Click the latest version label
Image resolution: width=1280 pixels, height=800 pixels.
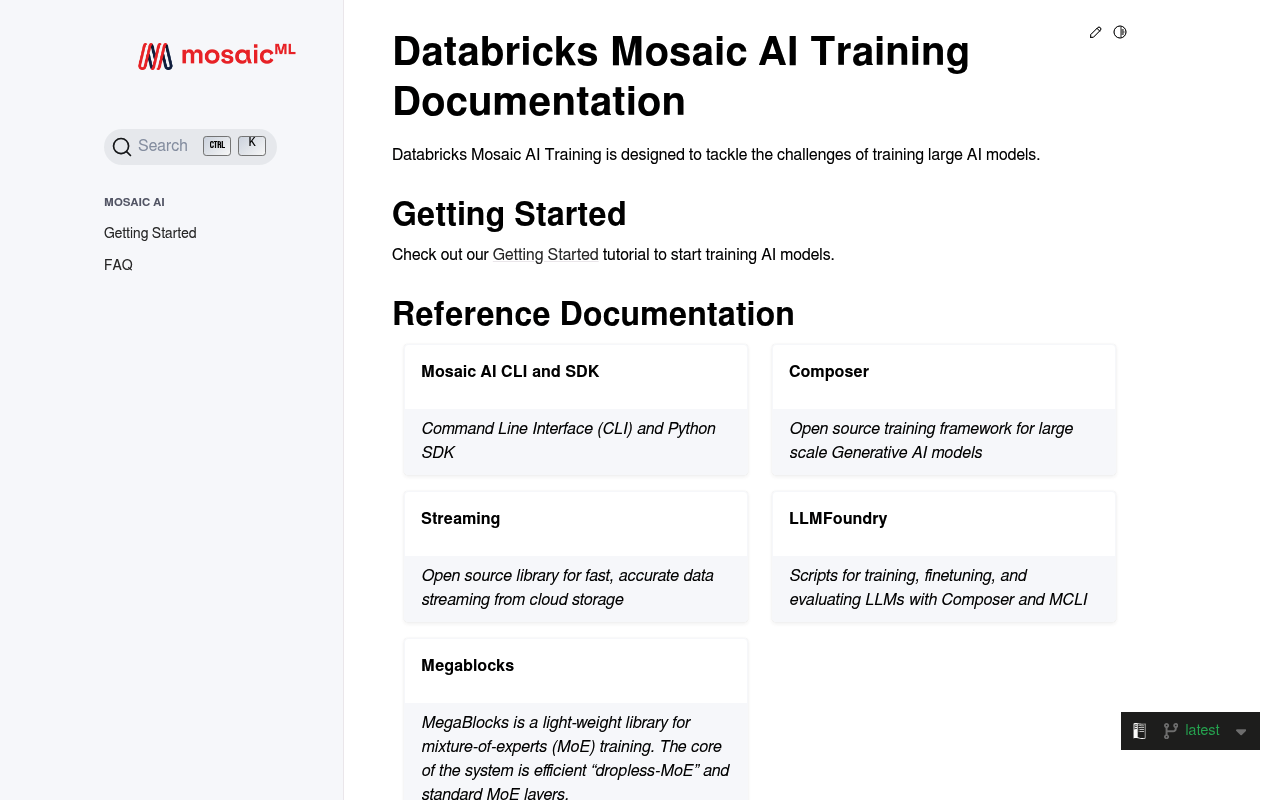[1202, 731]
